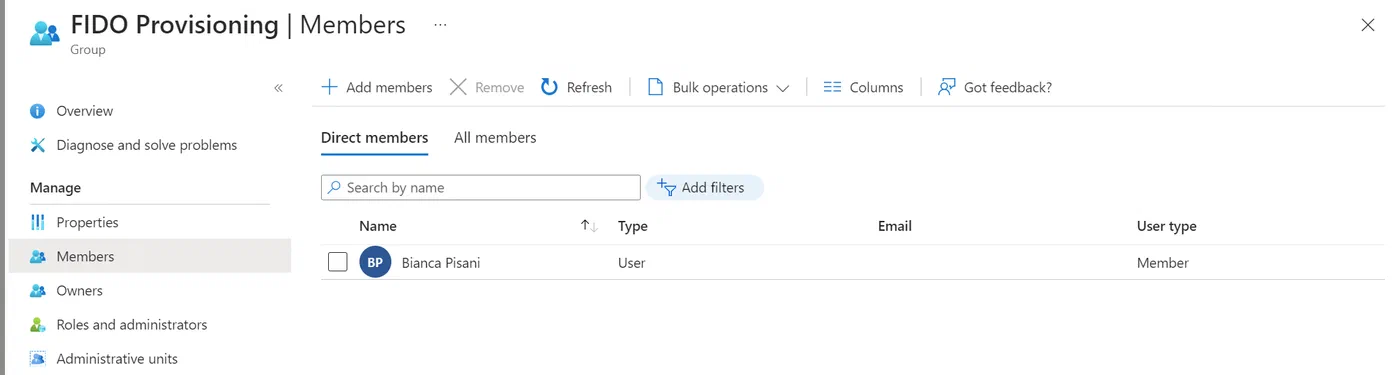Click the Columns list icon

coord(832,87)
